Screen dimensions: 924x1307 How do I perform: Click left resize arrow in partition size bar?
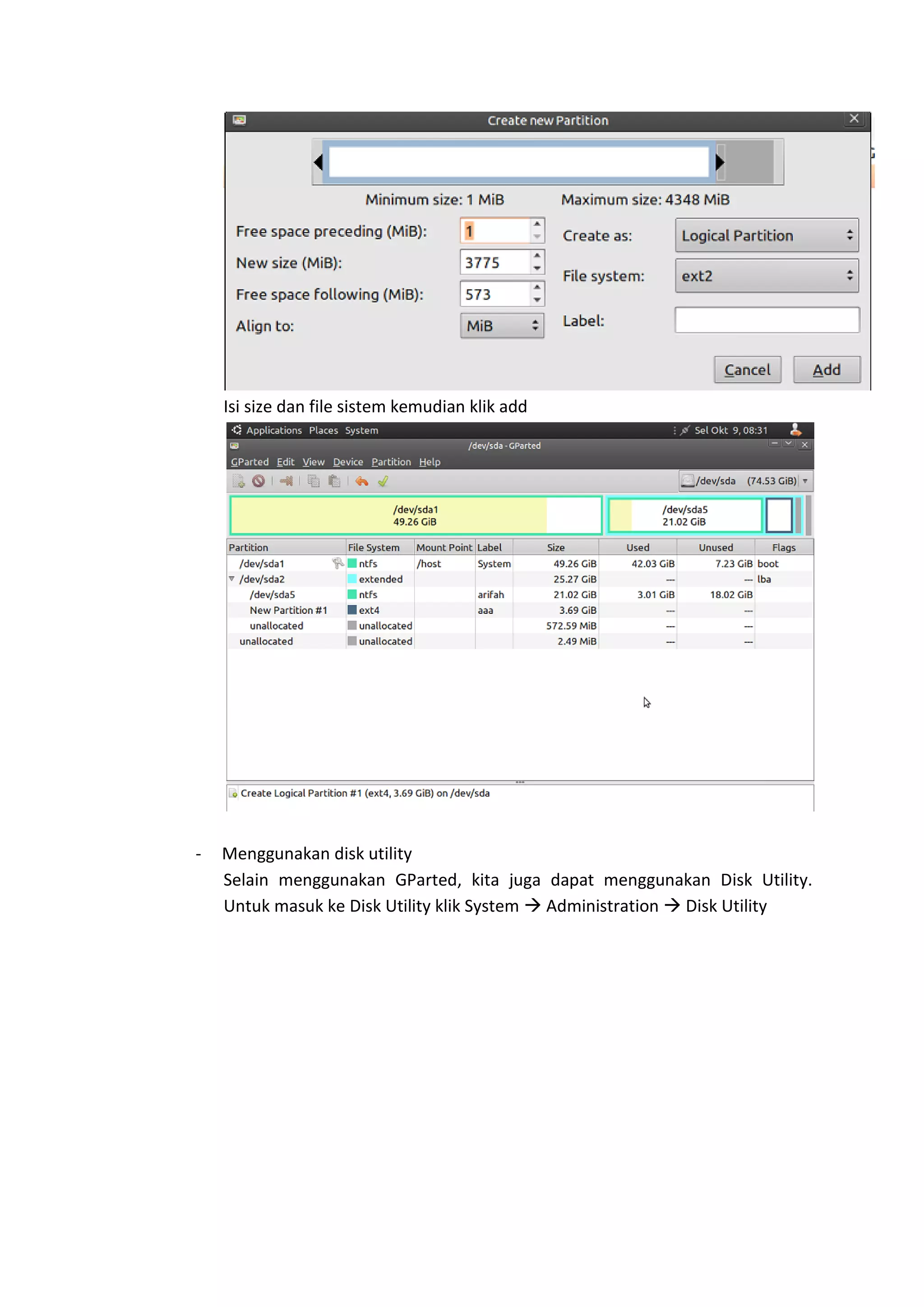coord(319,162)
